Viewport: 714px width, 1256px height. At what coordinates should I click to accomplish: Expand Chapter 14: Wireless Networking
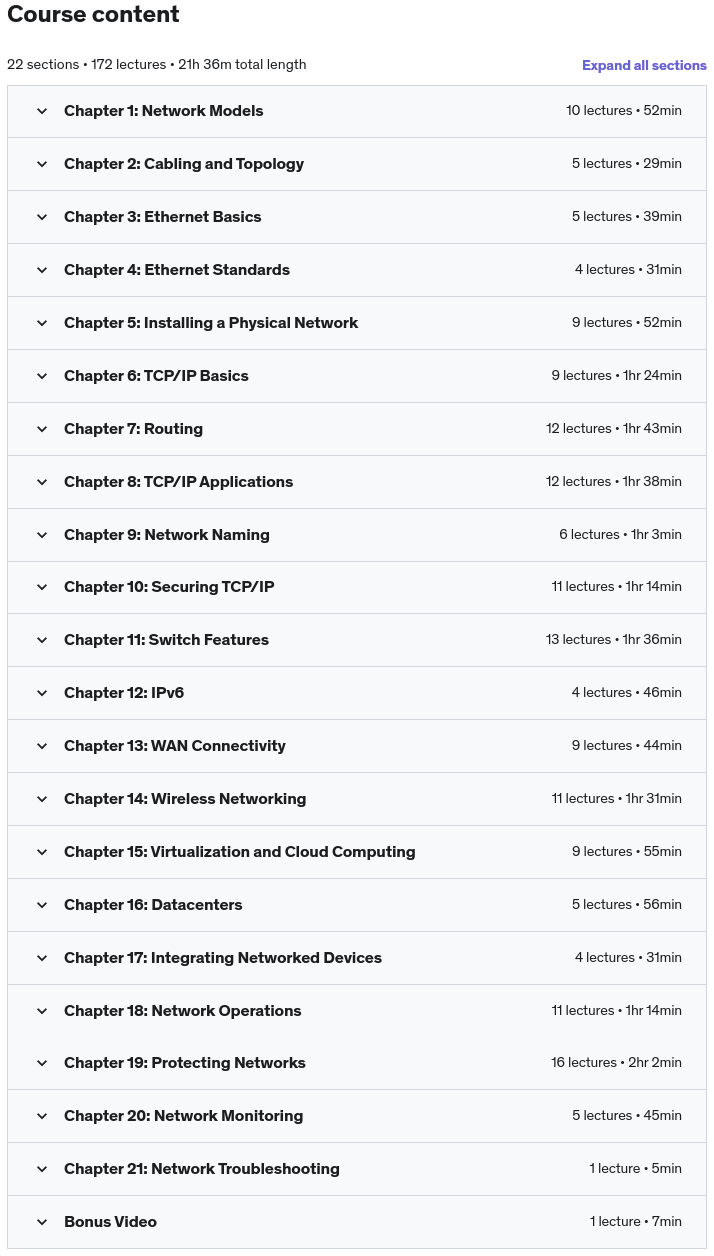(x=357, y=799)
